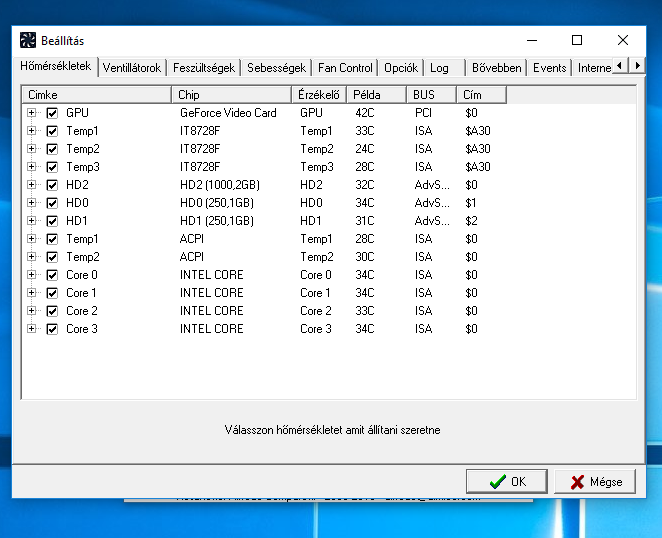Toggle the Core 0 checkbox

click(52, 275)
